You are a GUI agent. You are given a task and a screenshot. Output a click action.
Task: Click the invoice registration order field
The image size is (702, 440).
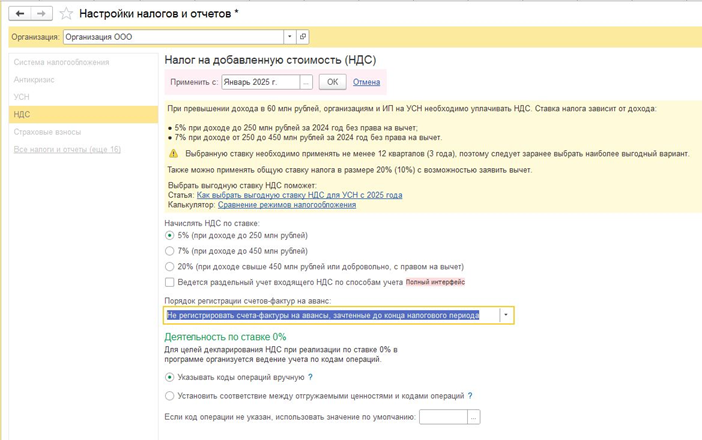point(331,315)
